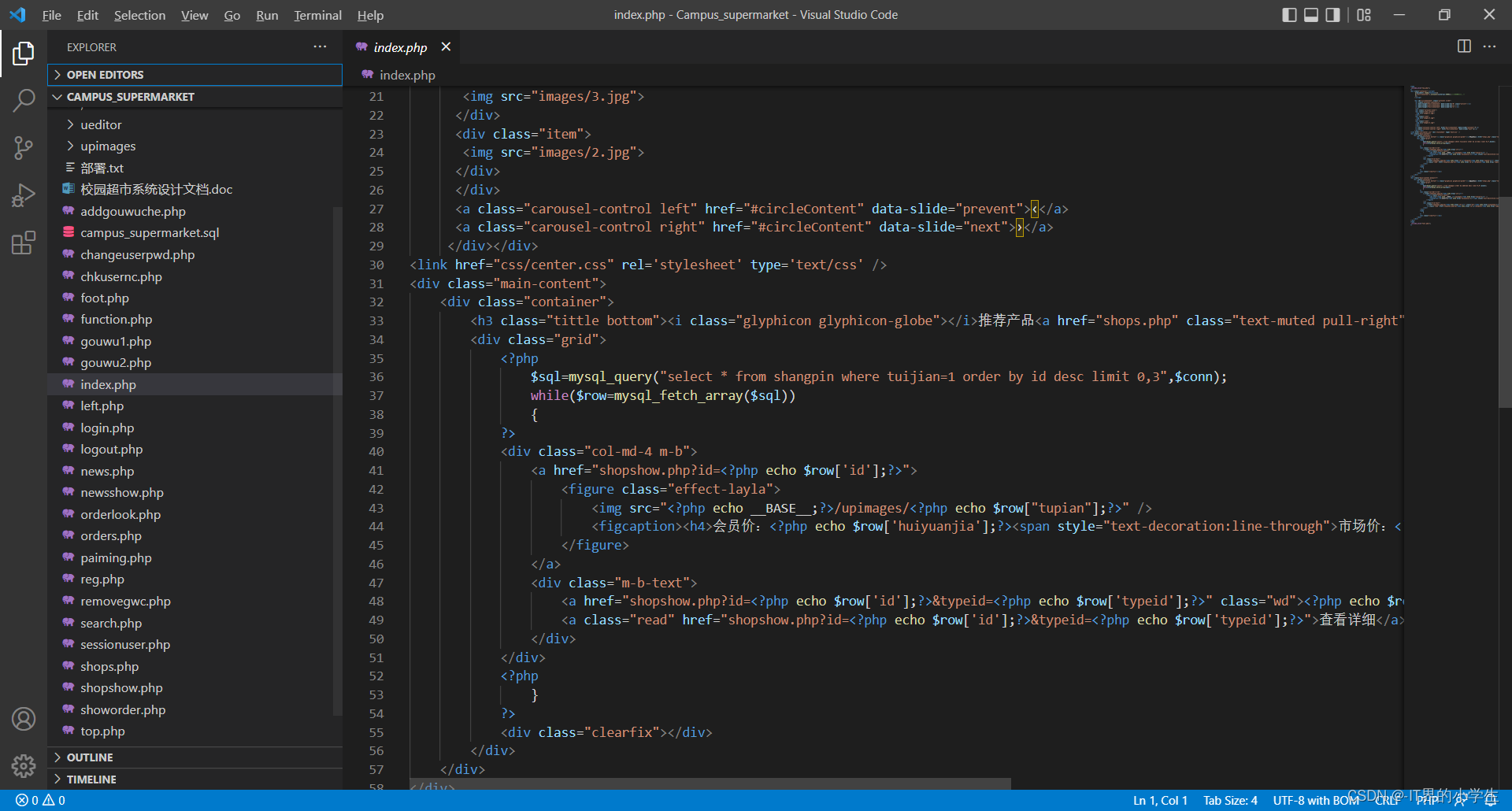Expand the Open Editors section

pos(195,75)
